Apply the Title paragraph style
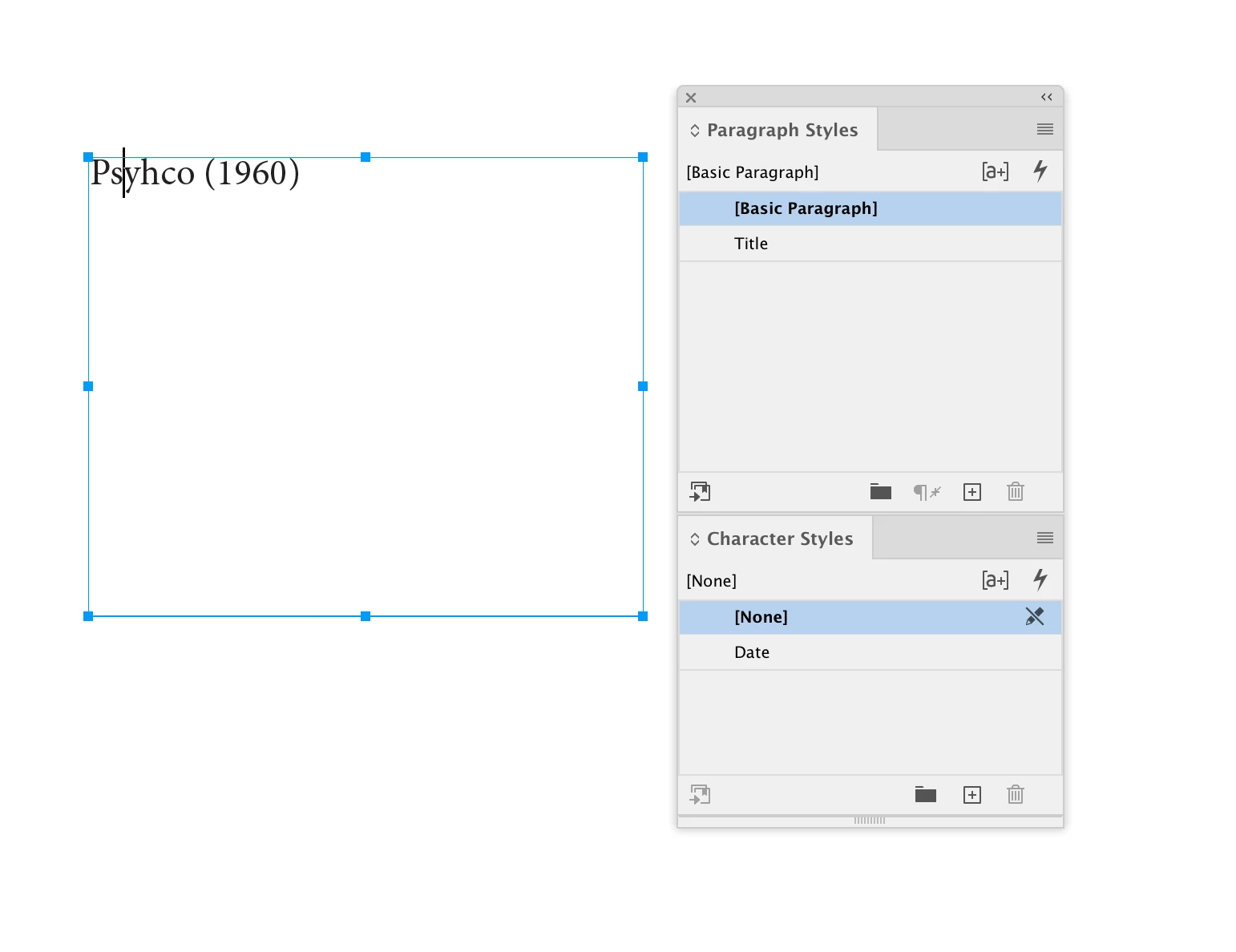This screenshot has height=952, width=1236. (x=870, y=244)
